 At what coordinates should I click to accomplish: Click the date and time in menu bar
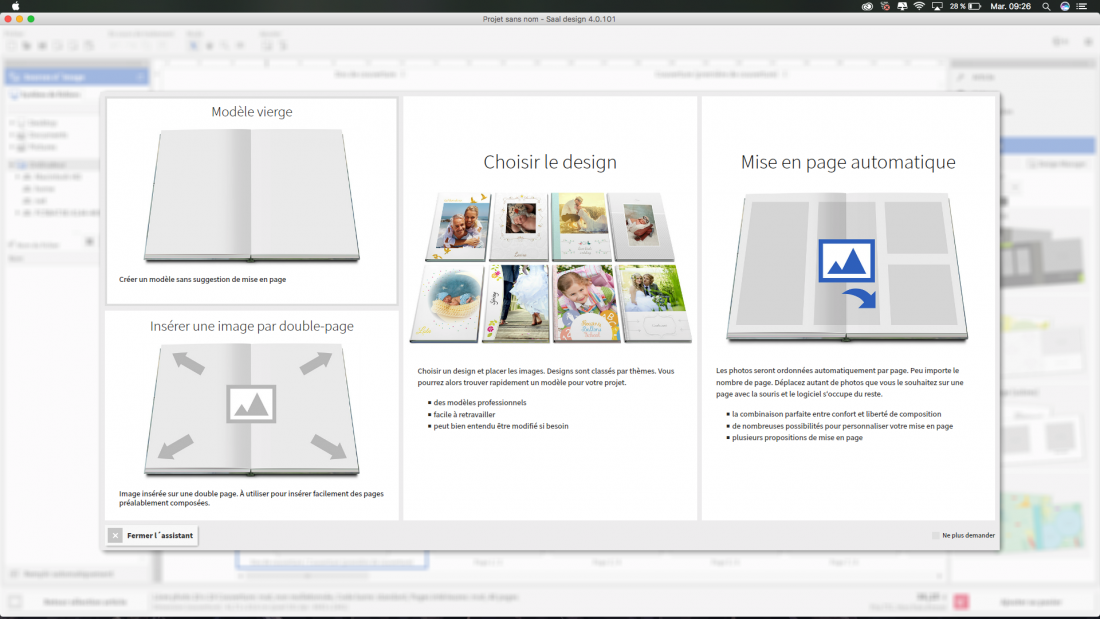pyautogui.click(x=1009, y=6)
